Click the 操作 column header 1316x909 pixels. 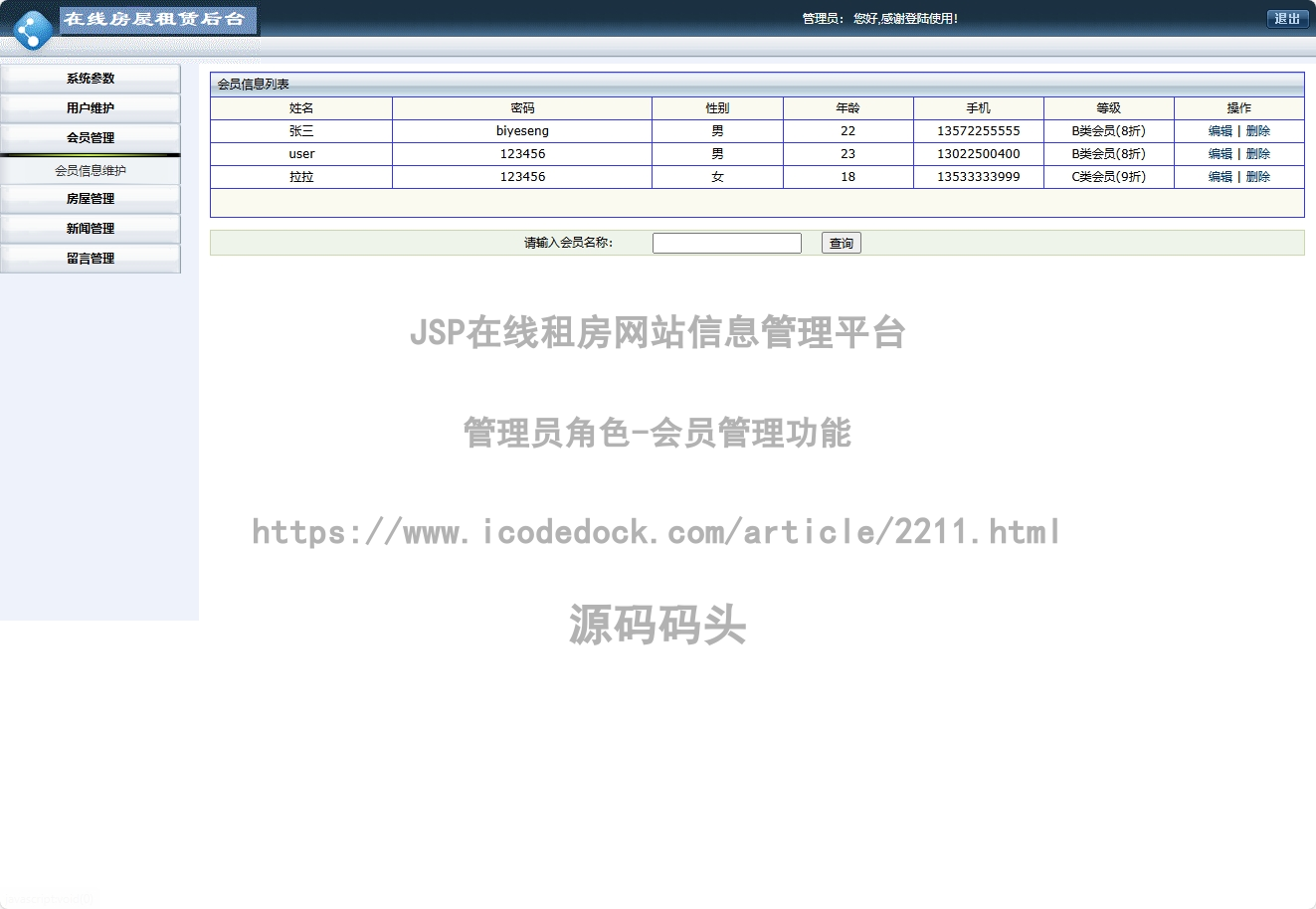point(1239,108)
